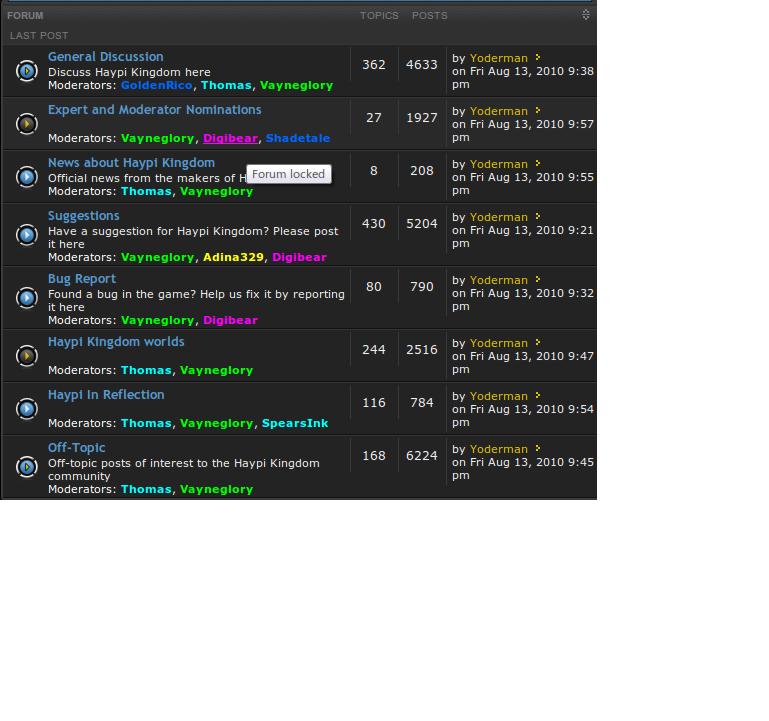Open Vayneglory profile in Off-Topic row
This screenshot has width=769, height=721.
[216, 489]
